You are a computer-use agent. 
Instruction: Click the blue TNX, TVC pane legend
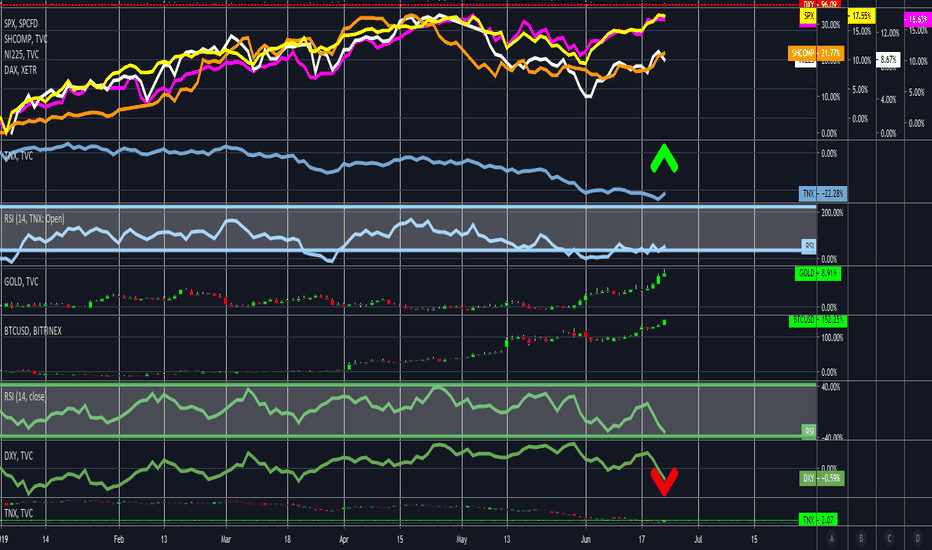[18, 156]
